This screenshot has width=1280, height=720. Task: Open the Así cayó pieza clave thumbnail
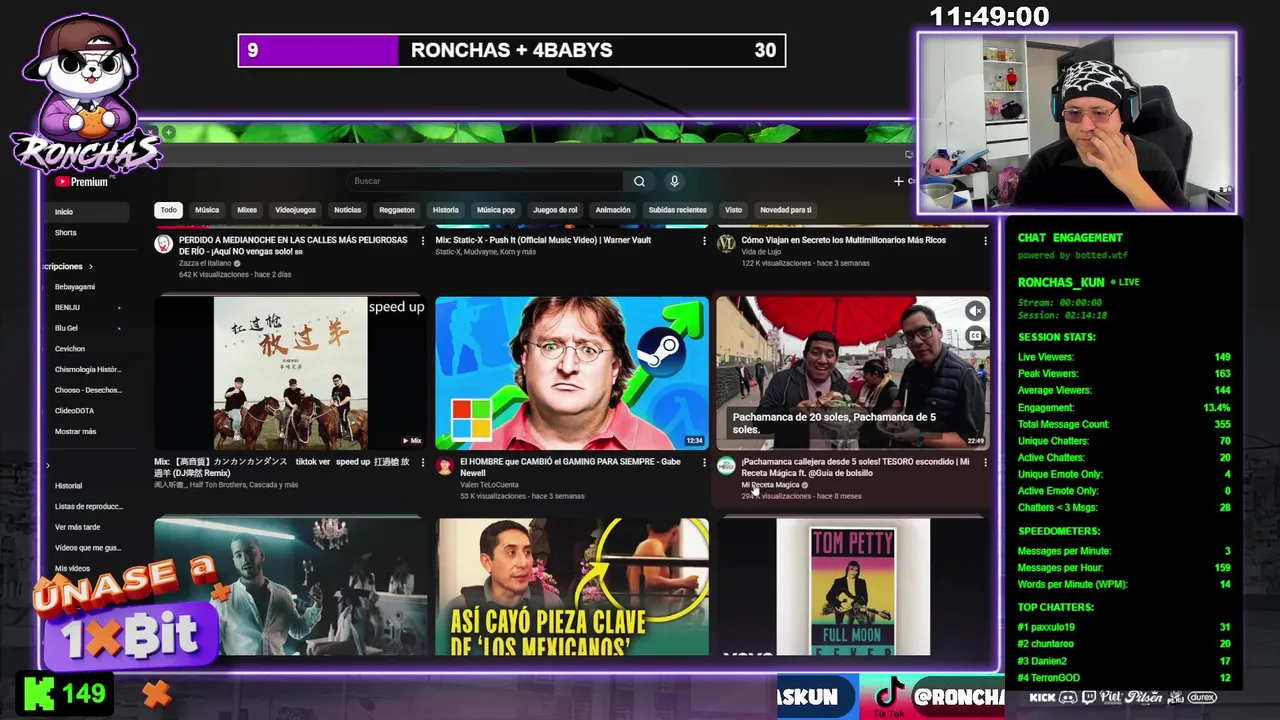tap(572, 587)
